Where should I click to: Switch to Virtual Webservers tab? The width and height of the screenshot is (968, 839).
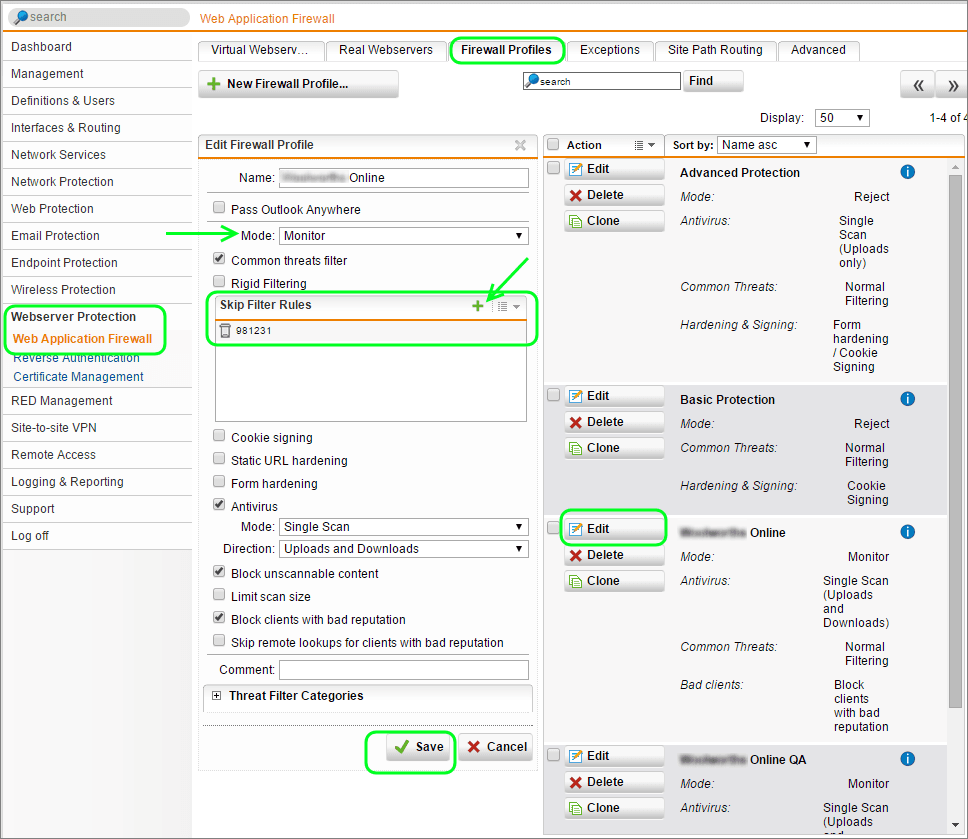[x=261, y=50]
